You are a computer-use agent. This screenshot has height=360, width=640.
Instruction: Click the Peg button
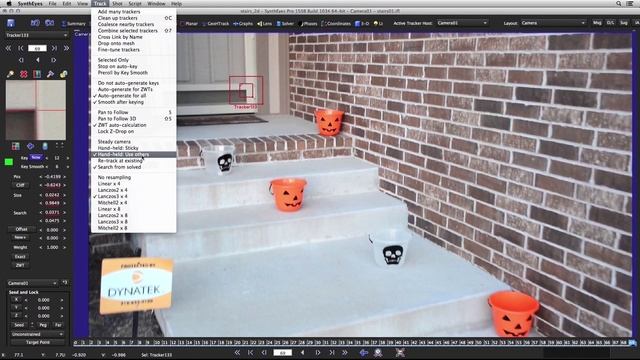(x=43, y=325)
